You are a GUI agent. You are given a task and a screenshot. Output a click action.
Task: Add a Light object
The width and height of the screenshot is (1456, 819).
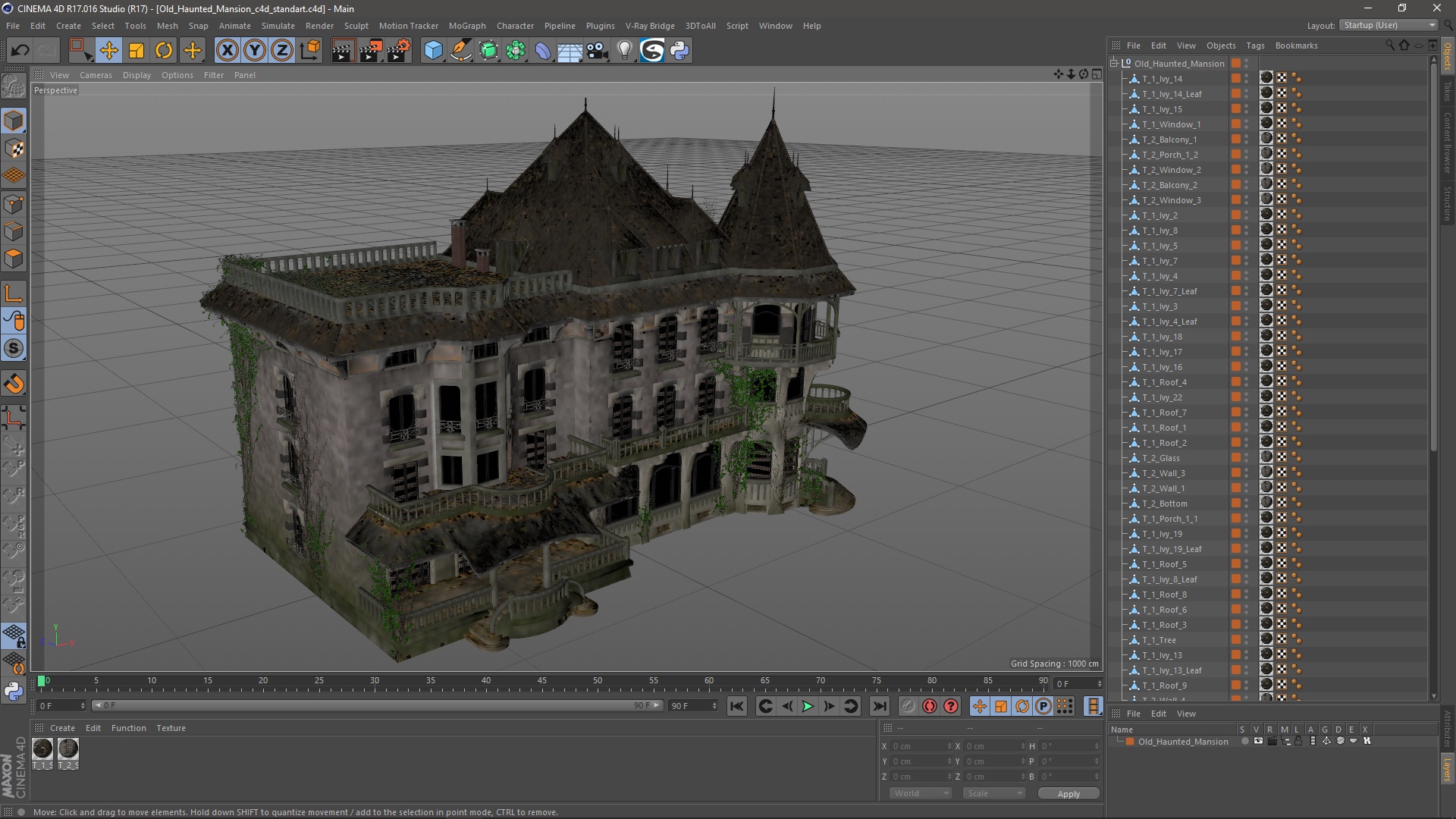[624, 51]
